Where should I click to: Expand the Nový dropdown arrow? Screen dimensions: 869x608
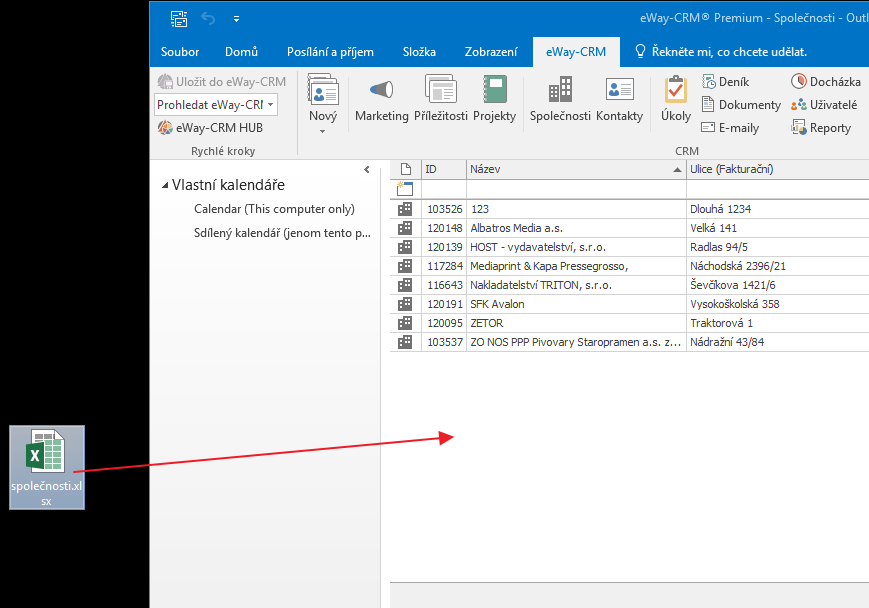pyautogui.click(x=323, y=131)
